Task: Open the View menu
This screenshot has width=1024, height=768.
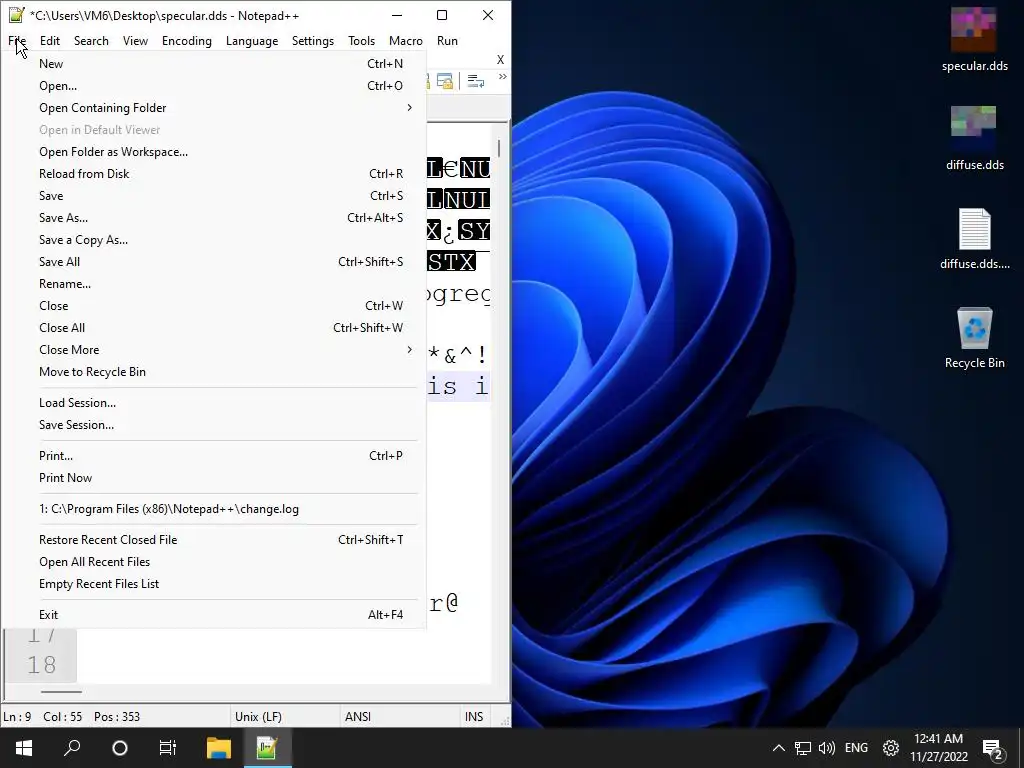Action: point(135,40)
